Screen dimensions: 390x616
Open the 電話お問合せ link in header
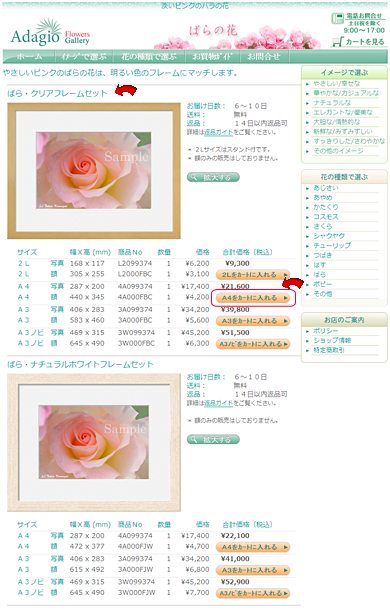pos(364,16)
